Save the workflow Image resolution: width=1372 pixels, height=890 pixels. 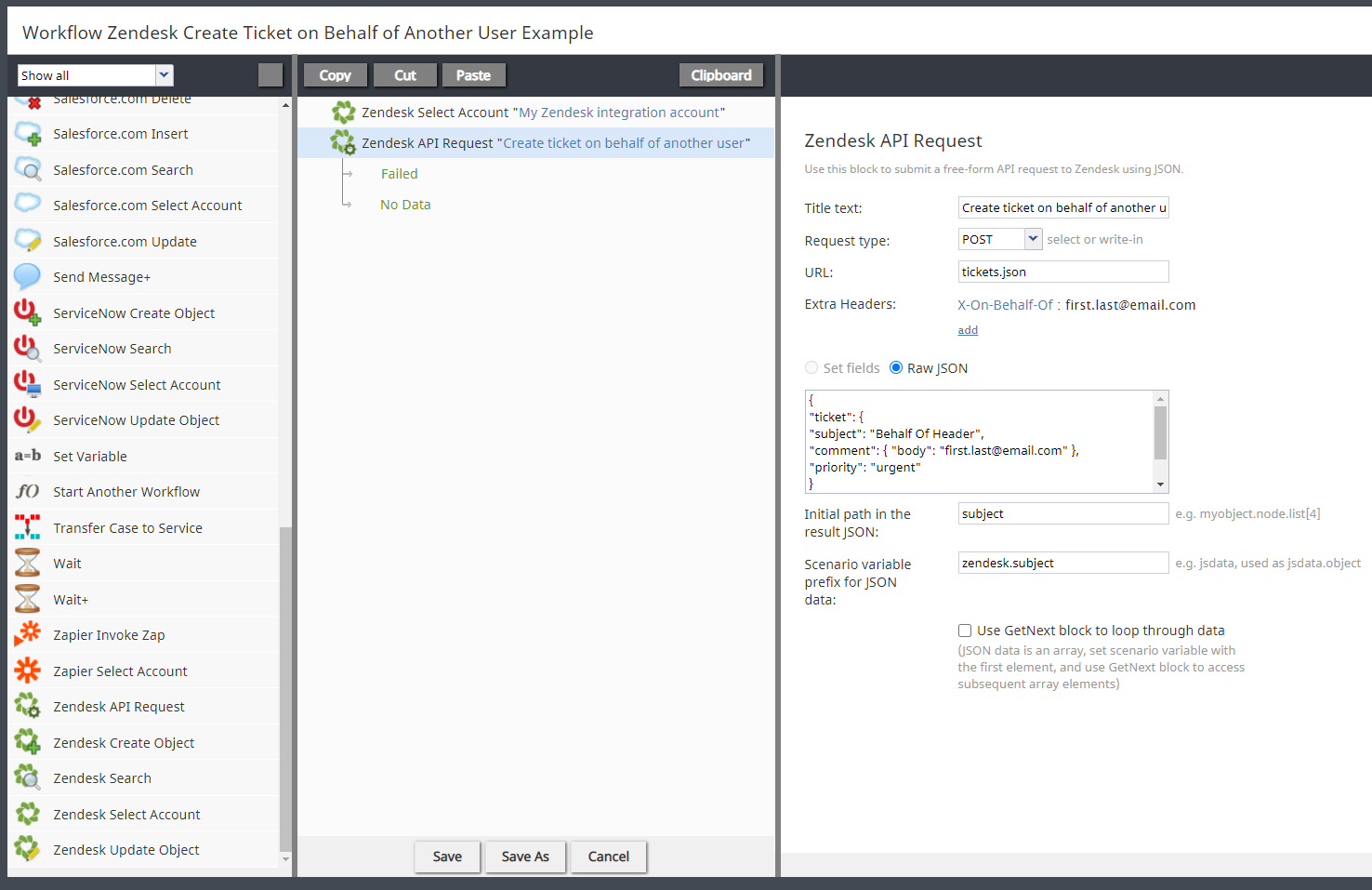447,857
